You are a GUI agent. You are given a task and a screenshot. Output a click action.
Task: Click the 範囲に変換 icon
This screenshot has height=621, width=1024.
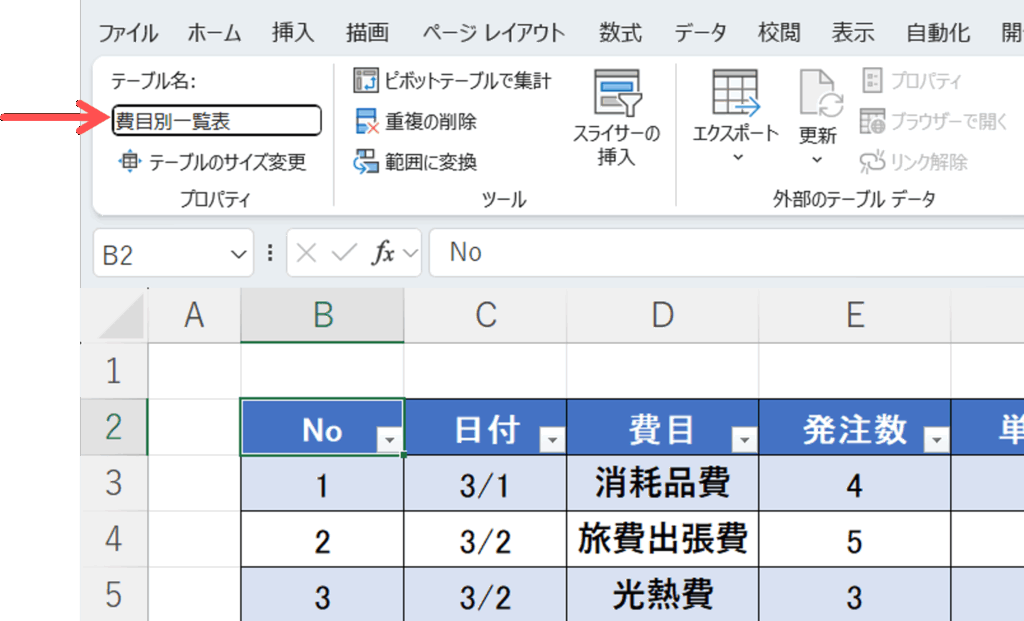366,162
